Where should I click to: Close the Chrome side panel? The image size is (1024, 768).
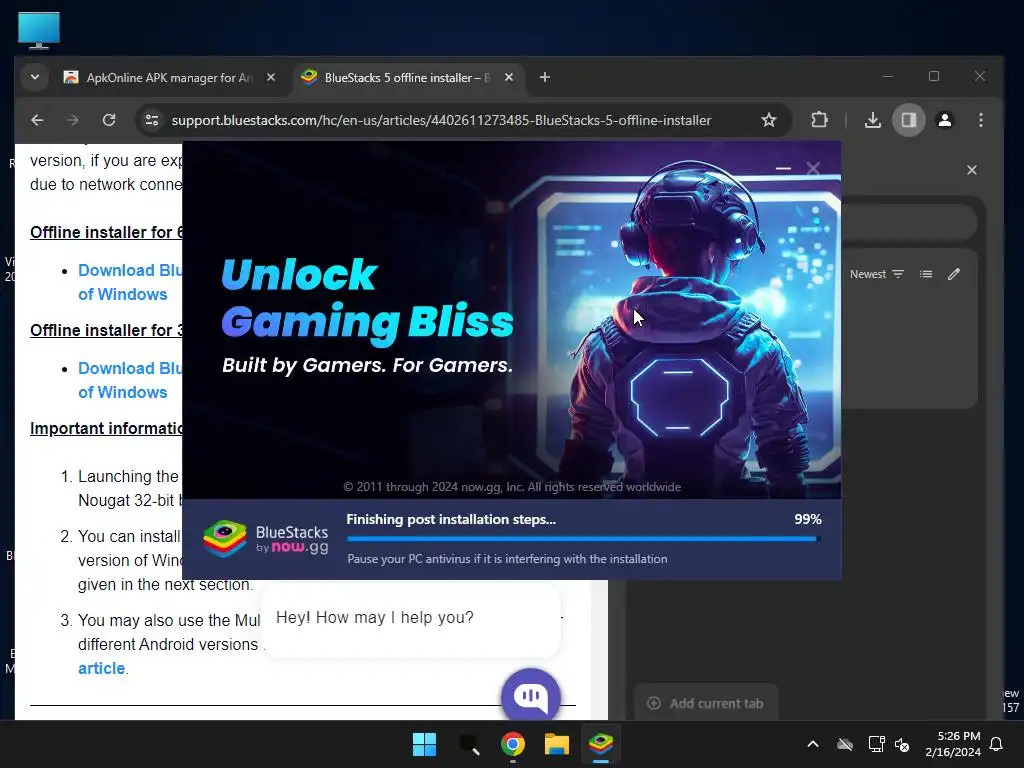click(972, 170)
